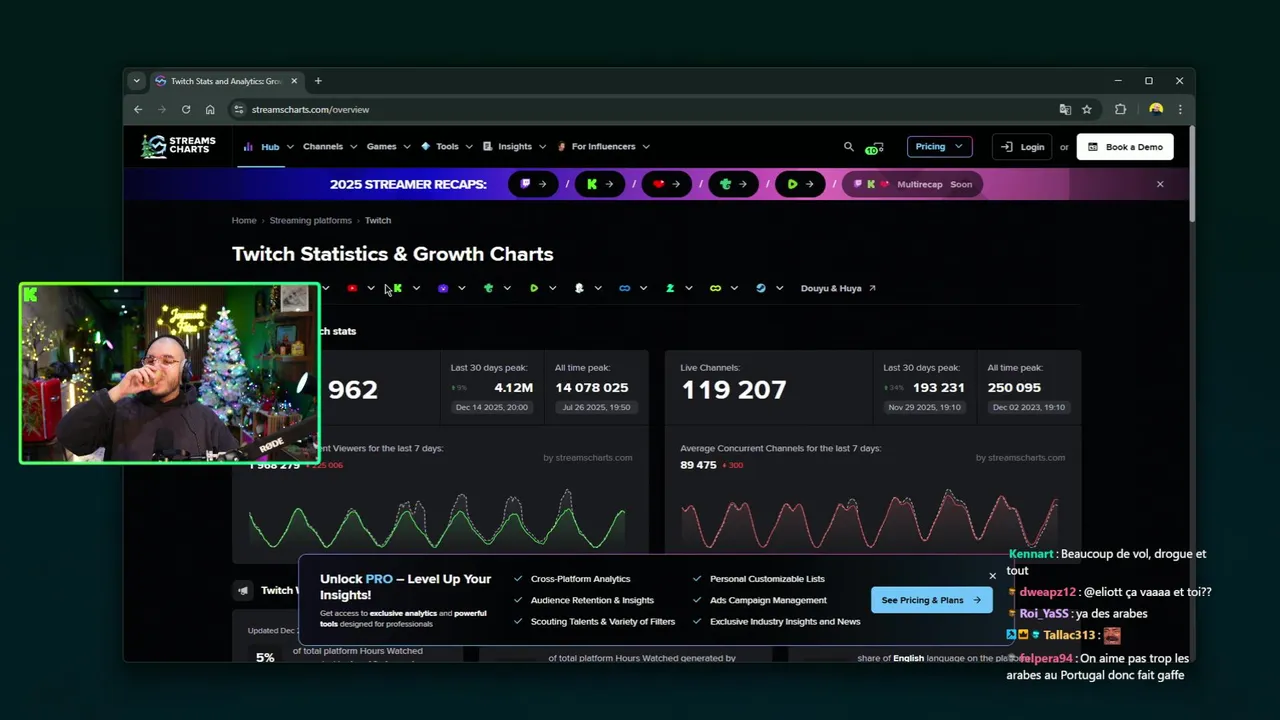Screen dimensions: 1280x720
Task: Dismiss the 2025 Streamer Recaps banner
Action: [x=1160, y=184]
